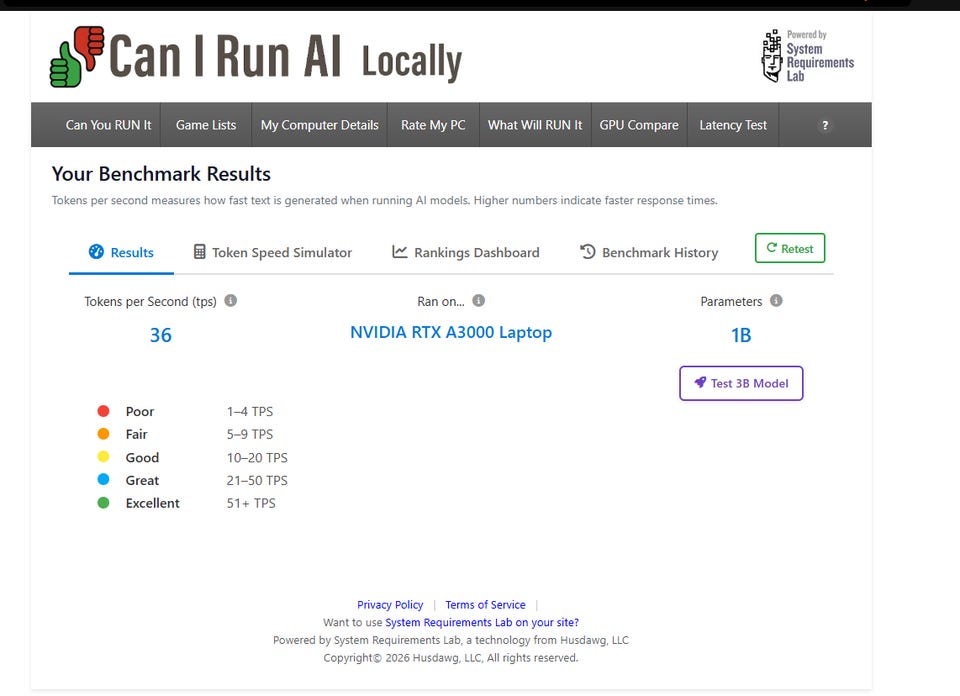Switch to Rankings Dashboard tab
The height and width of the screenshot is (696, 960).
[x=466, y=252]
